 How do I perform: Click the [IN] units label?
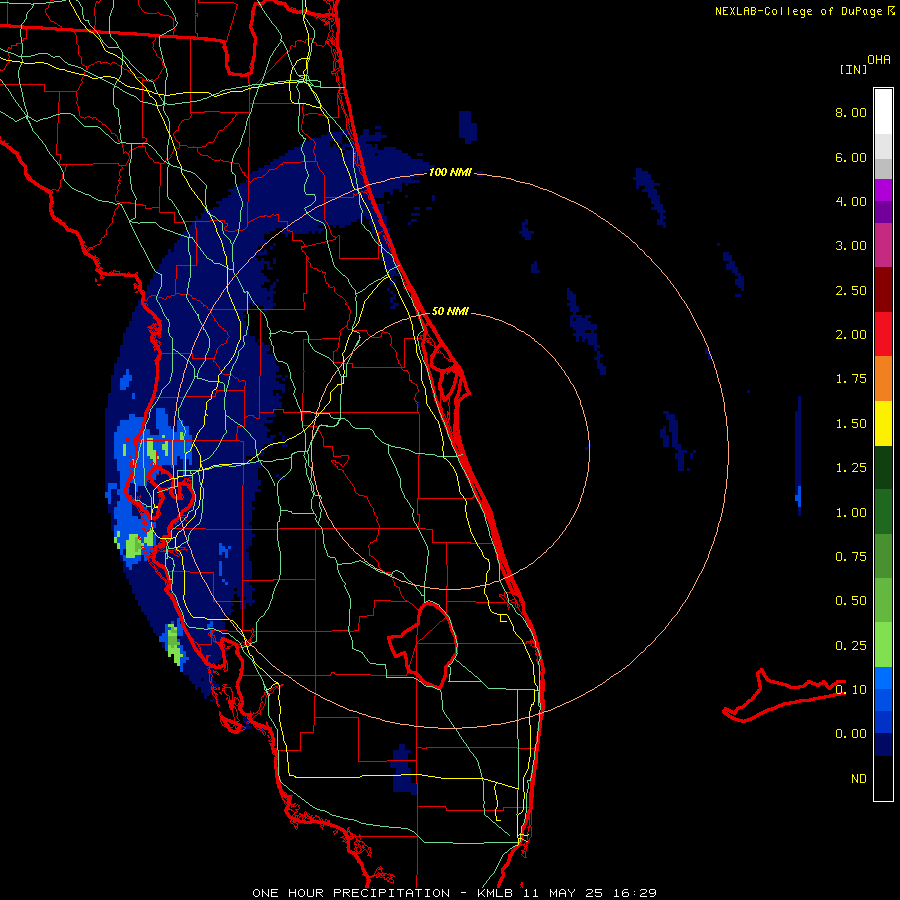click(853, 69)
